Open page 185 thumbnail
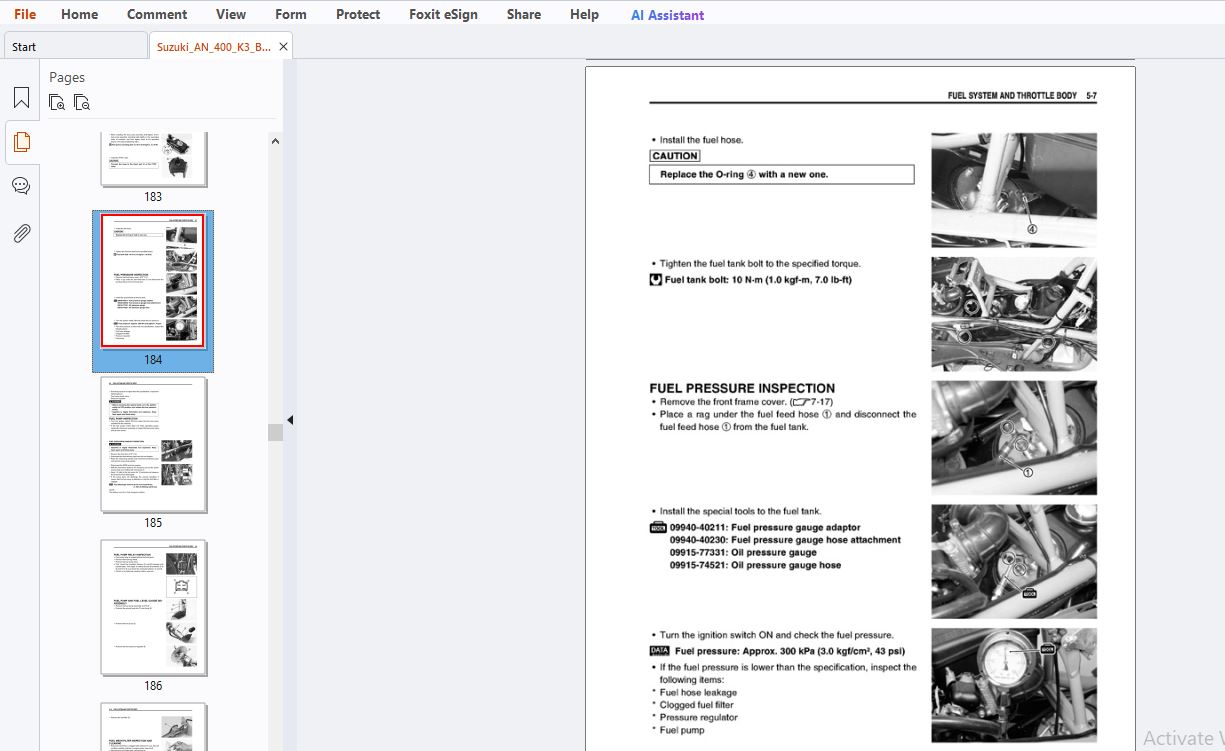The image size is (1225, 751). click(x=153, y=444)
